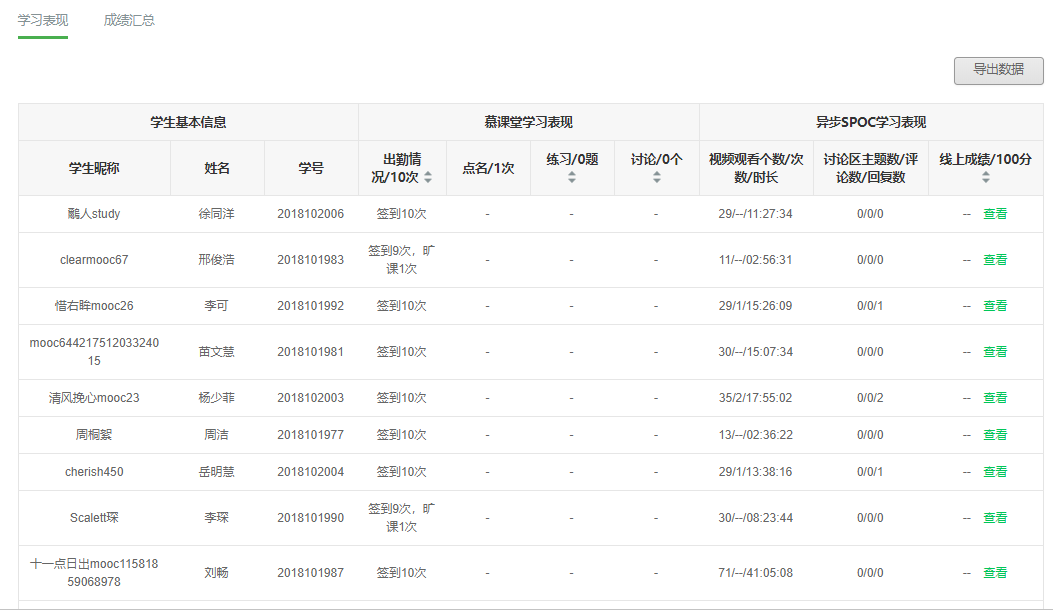The height and width of the screenshot is (611, 1053).
Task: Open 查看 link for 邢俊浩
Action: (994, 260)
